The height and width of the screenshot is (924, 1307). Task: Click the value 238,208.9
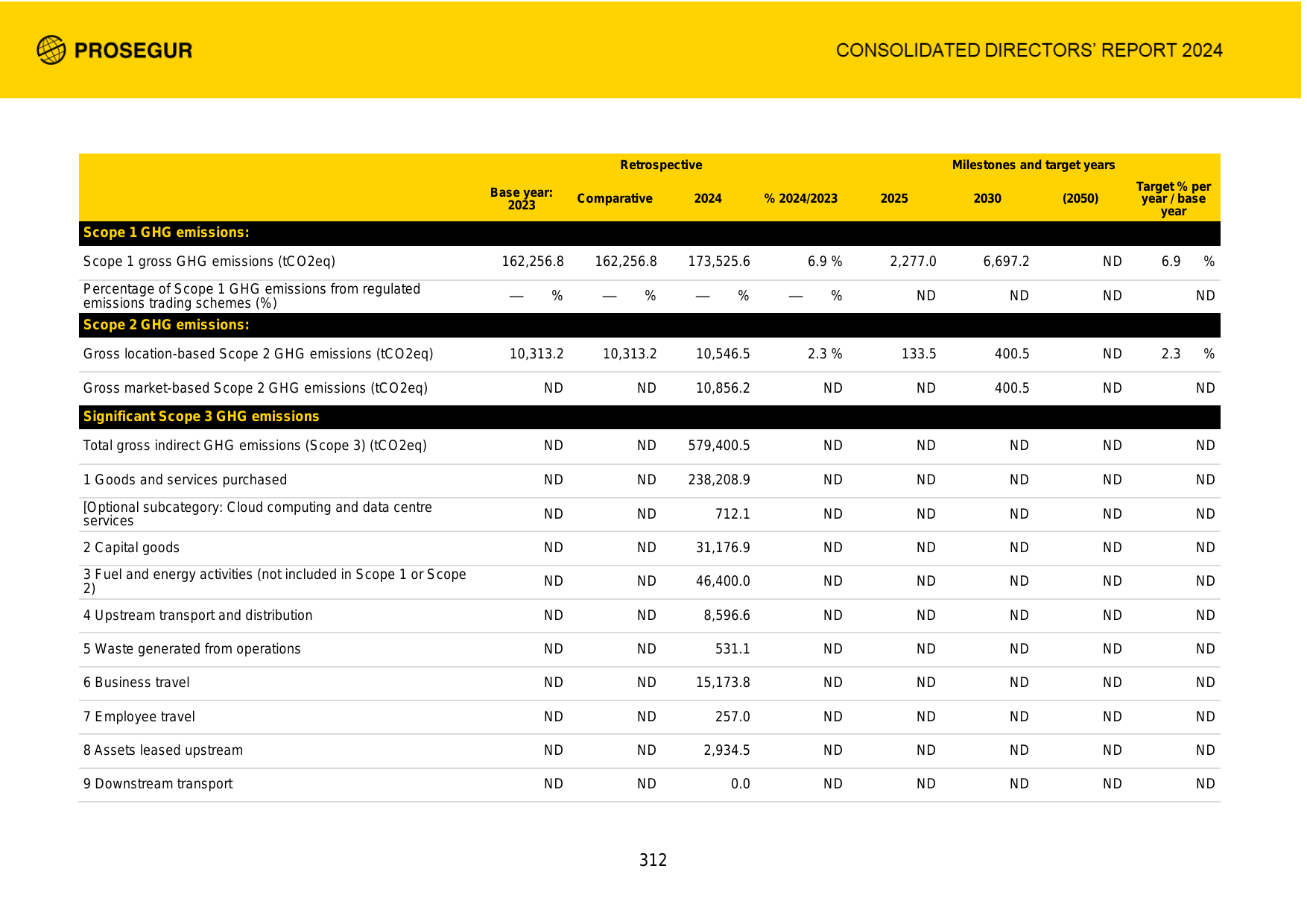tap(719, 480)
